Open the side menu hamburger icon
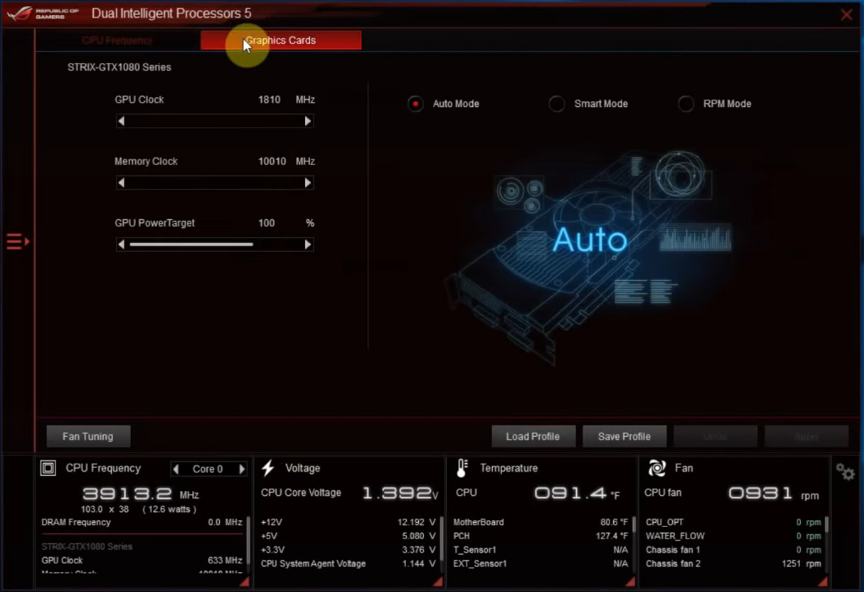 click(18, 241)
